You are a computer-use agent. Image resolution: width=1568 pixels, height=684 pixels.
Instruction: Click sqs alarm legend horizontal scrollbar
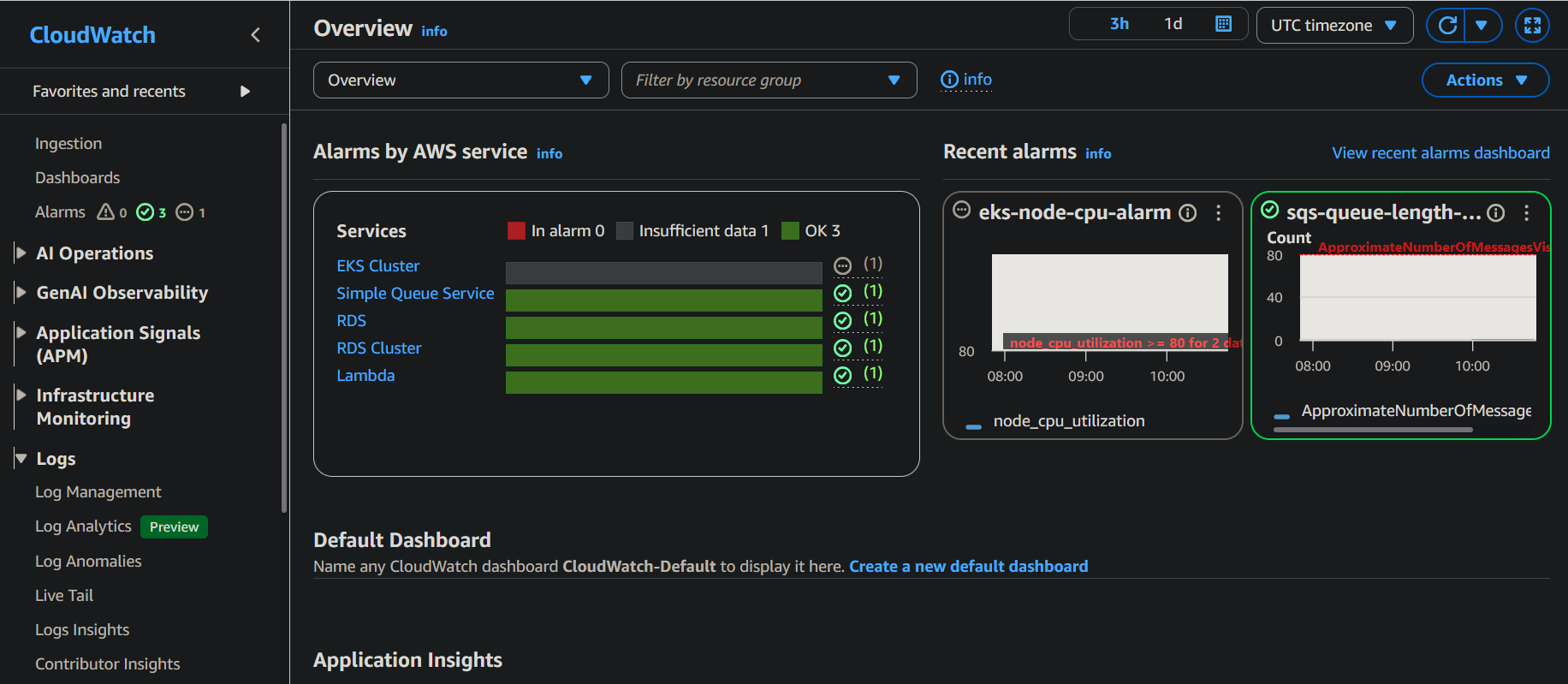click(1373, 430)
